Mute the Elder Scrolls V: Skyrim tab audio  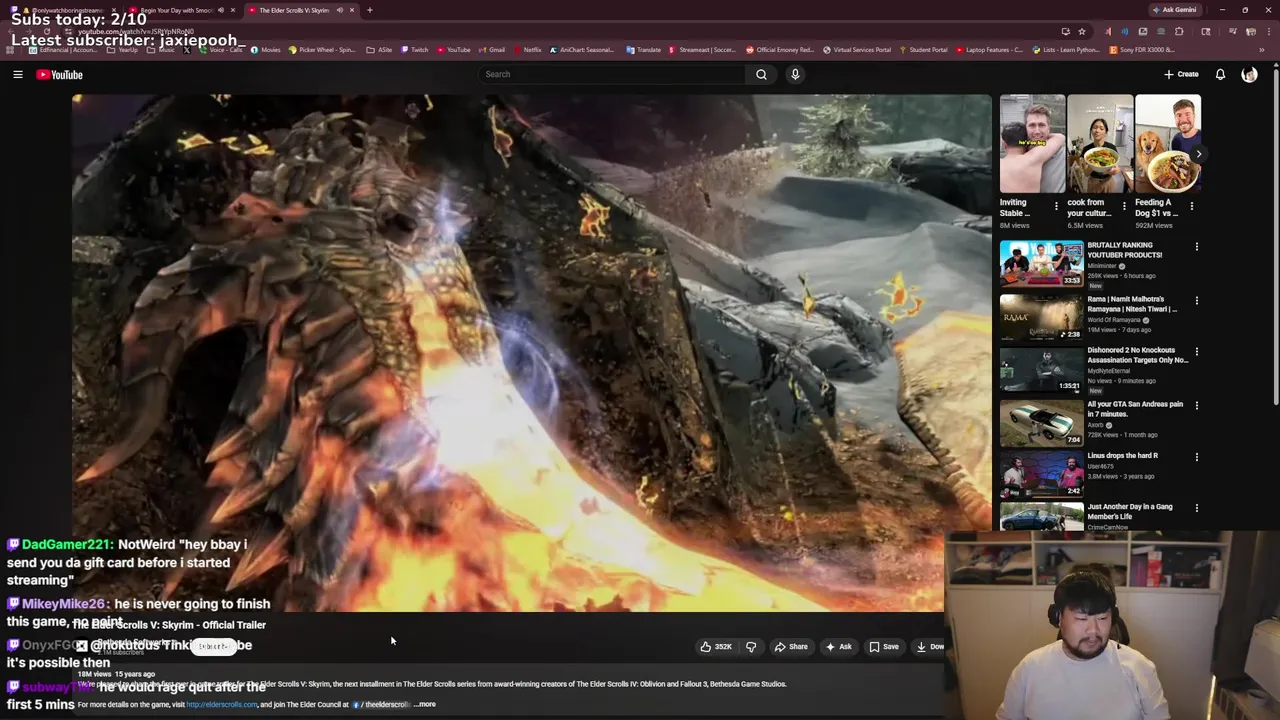pos(339,10)
